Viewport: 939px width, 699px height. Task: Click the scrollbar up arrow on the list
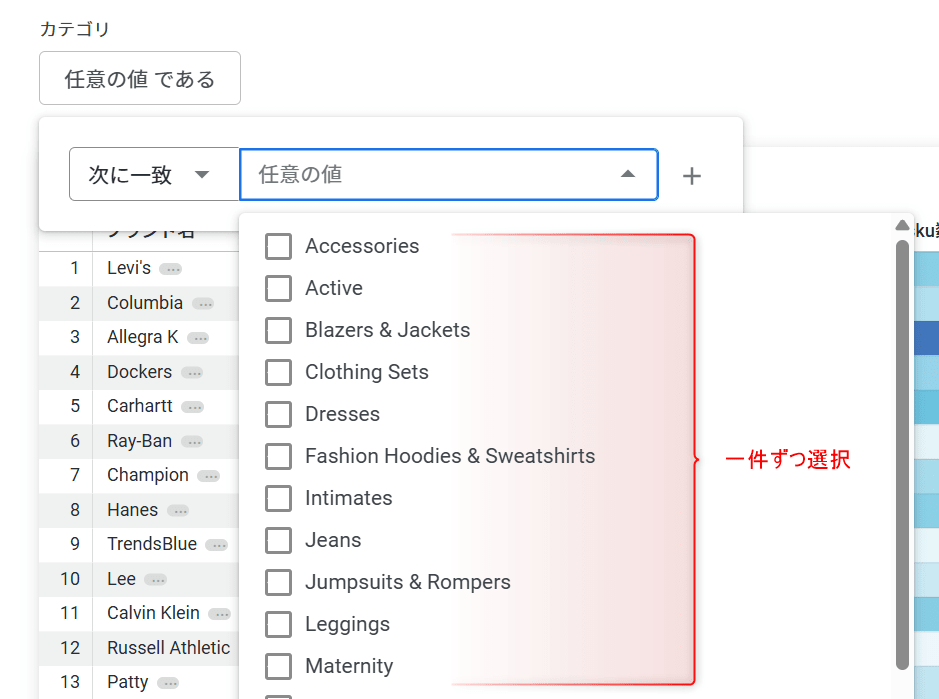902,224
